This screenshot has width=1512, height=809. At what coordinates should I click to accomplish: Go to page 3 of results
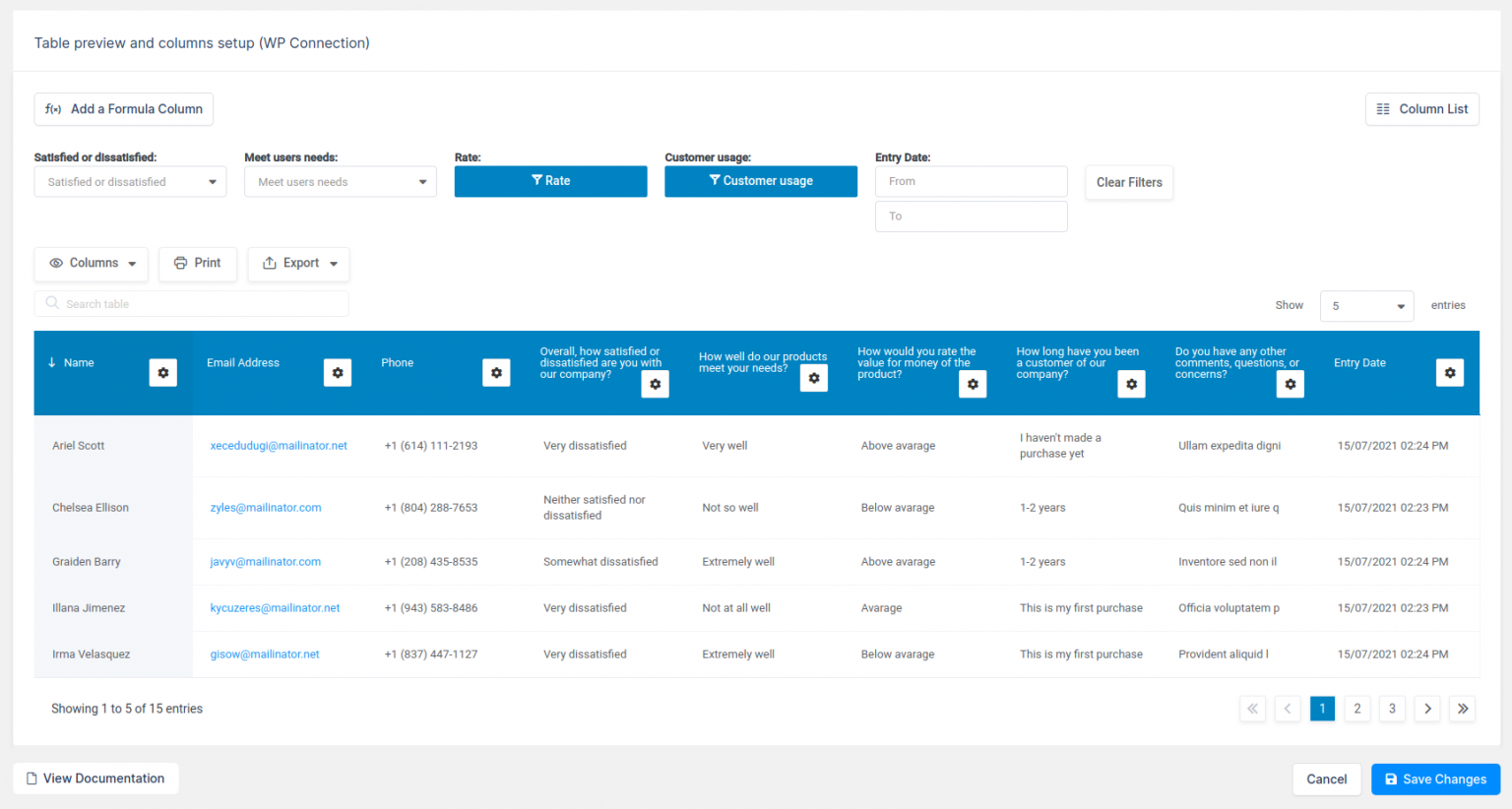[x=1392, y=709]
